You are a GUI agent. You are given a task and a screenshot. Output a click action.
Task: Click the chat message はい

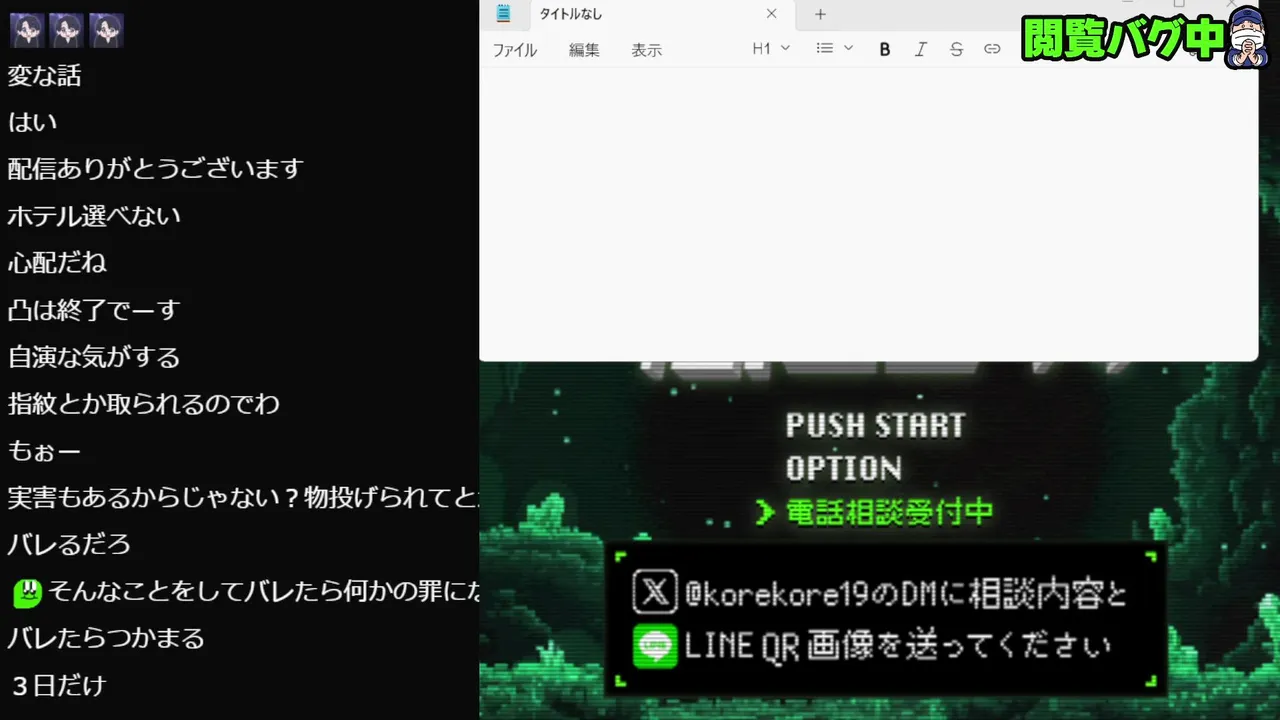click(x=33, y=123)
